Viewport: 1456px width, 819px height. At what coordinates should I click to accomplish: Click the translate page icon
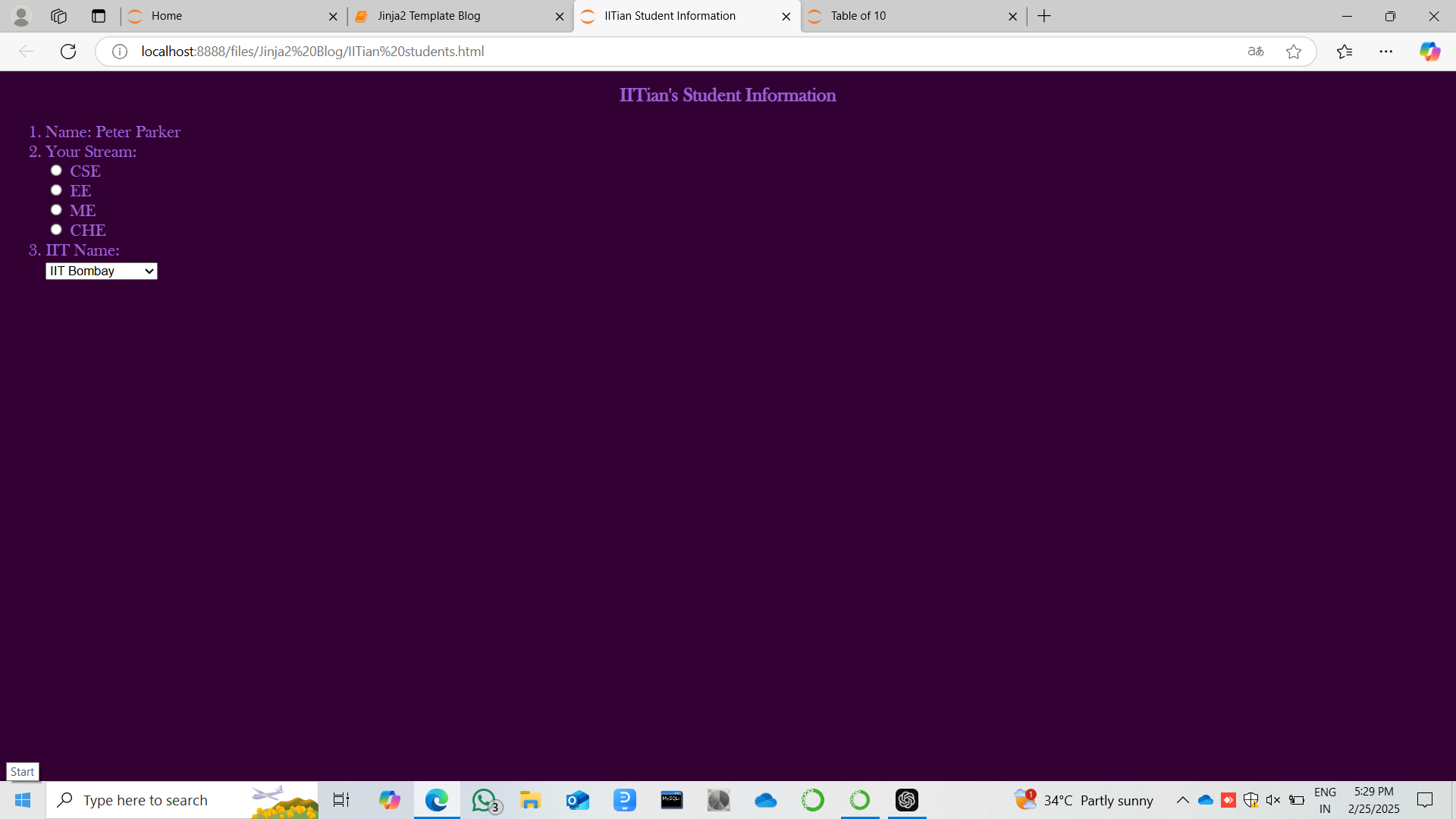pos(1256,52)
